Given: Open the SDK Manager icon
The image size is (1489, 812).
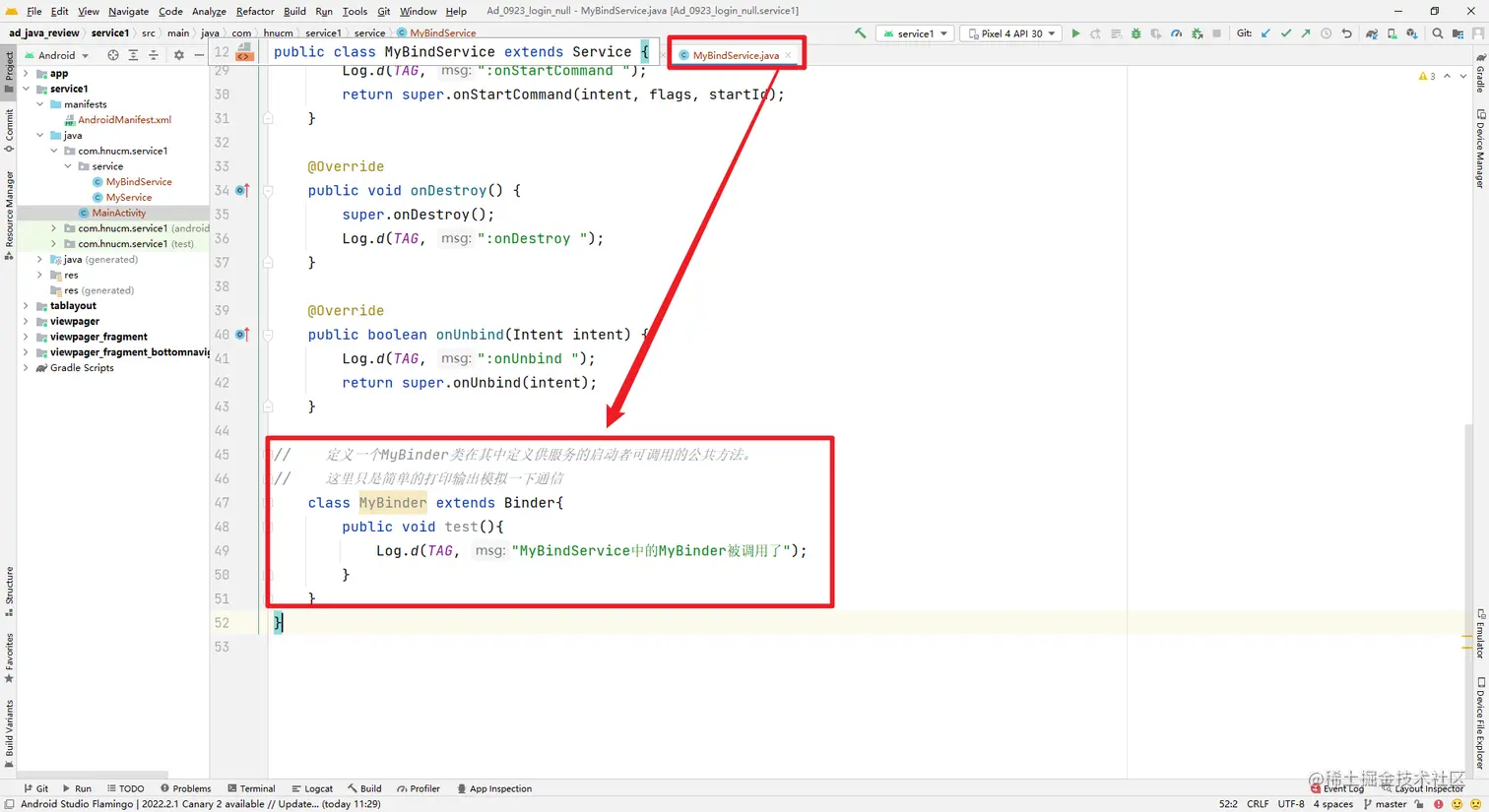Looking at the screenshot, I should tap(1411, 33).
